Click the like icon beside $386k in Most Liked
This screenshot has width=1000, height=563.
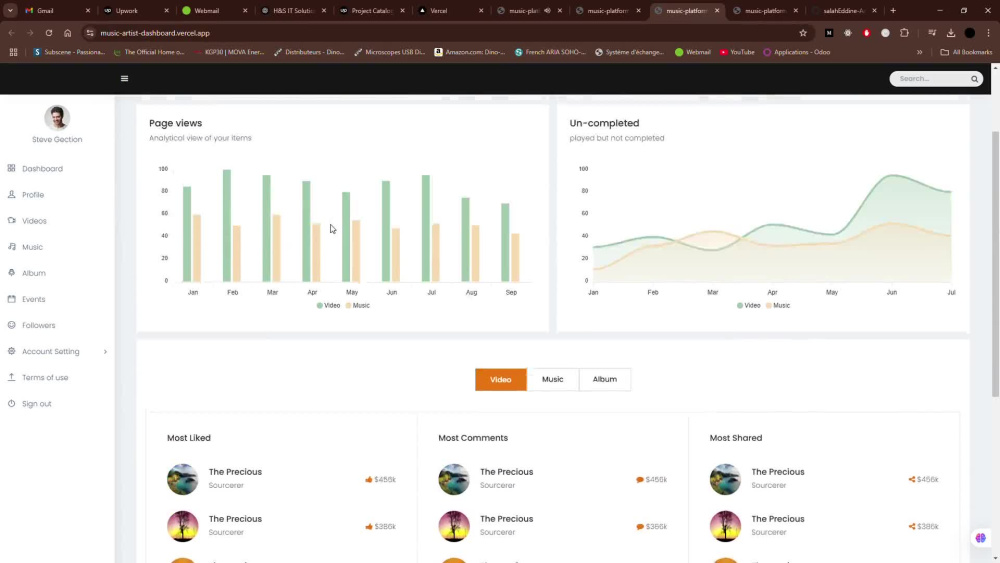tap(369, 527)
